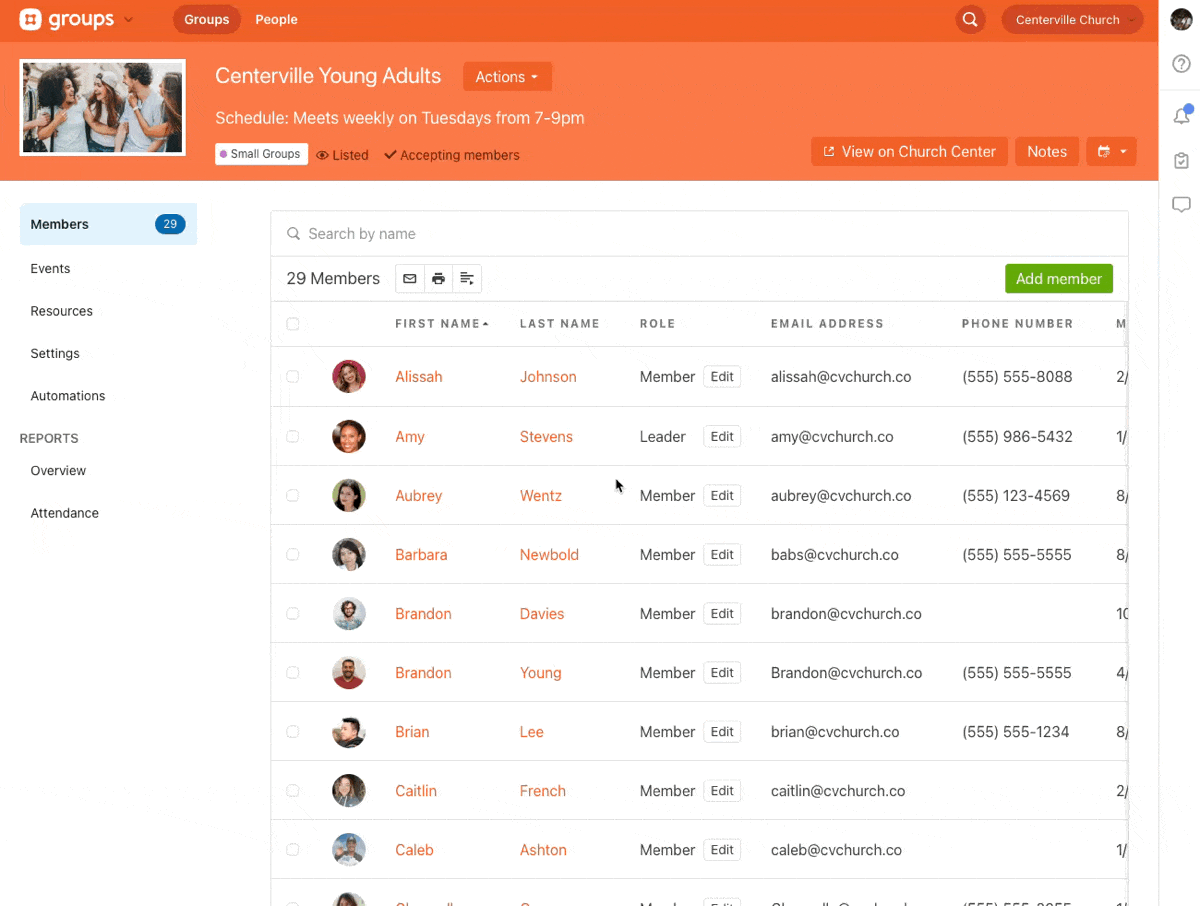Click the group photo thumbnail
Viewport: 1200px width, 906px height.
[x=103, y=108]
